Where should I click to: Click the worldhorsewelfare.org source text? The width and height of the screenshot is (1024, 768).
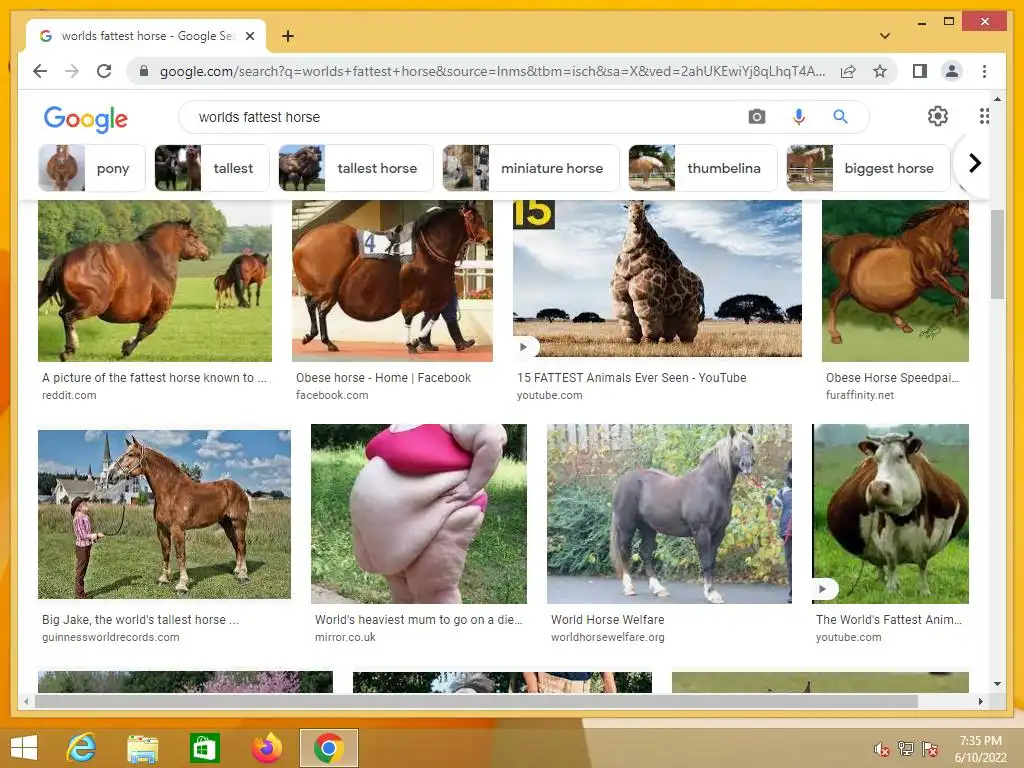pyautogui.click(x=607, y=637)
